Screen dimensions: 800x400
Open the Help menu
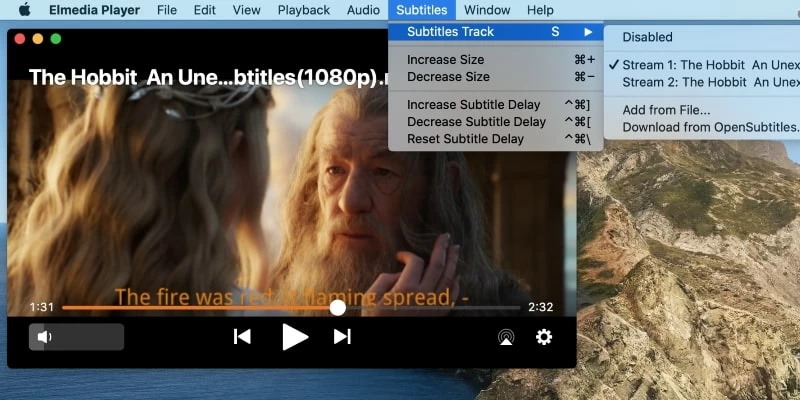tap(540, 10)
